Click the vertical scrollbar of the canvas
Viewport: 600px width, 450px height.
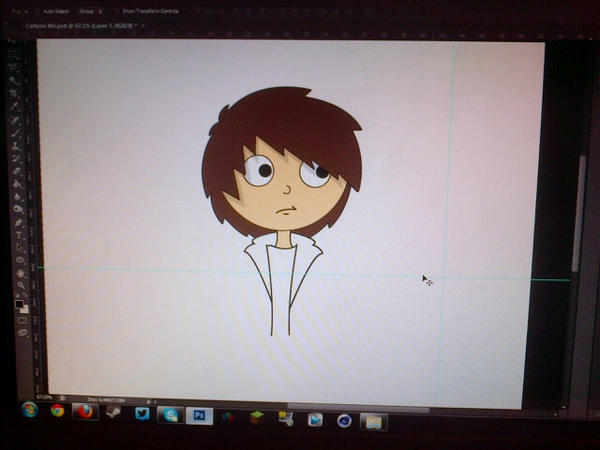pyautogui.click(x=580, y=214)
